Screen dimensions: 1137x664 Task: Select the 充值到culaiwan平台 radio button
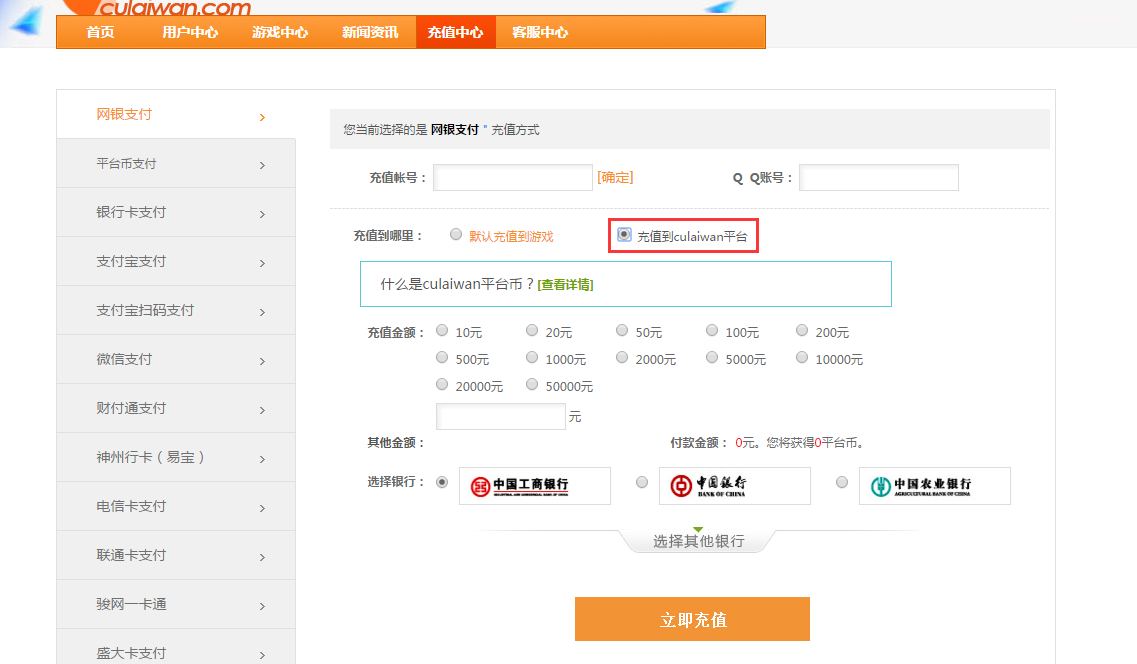pos(624,234)
